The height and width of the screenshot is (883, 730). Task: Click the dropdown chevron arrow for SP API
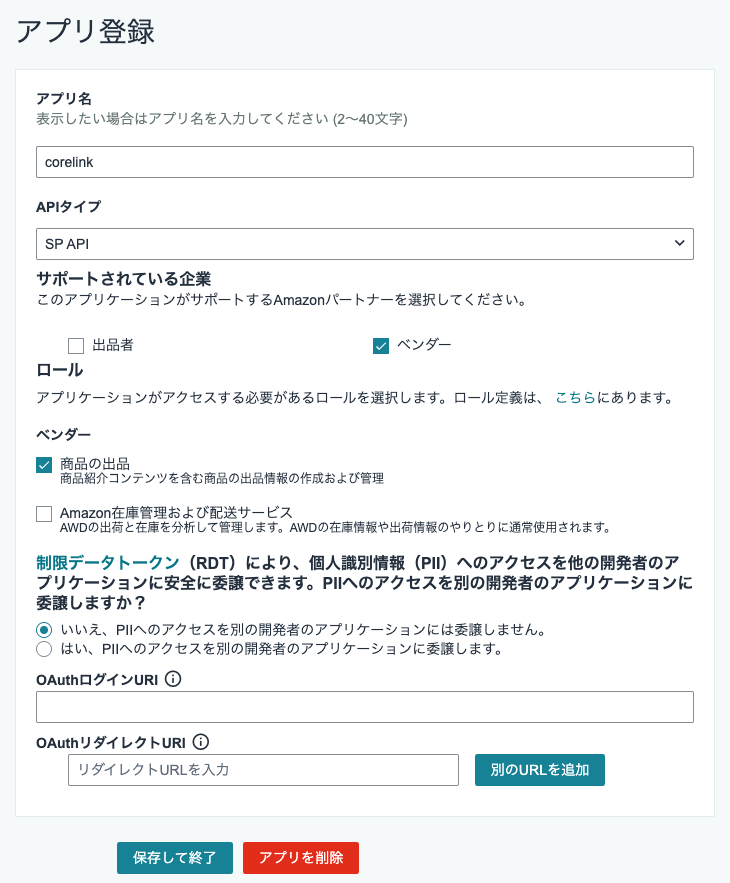click(679, 243)
